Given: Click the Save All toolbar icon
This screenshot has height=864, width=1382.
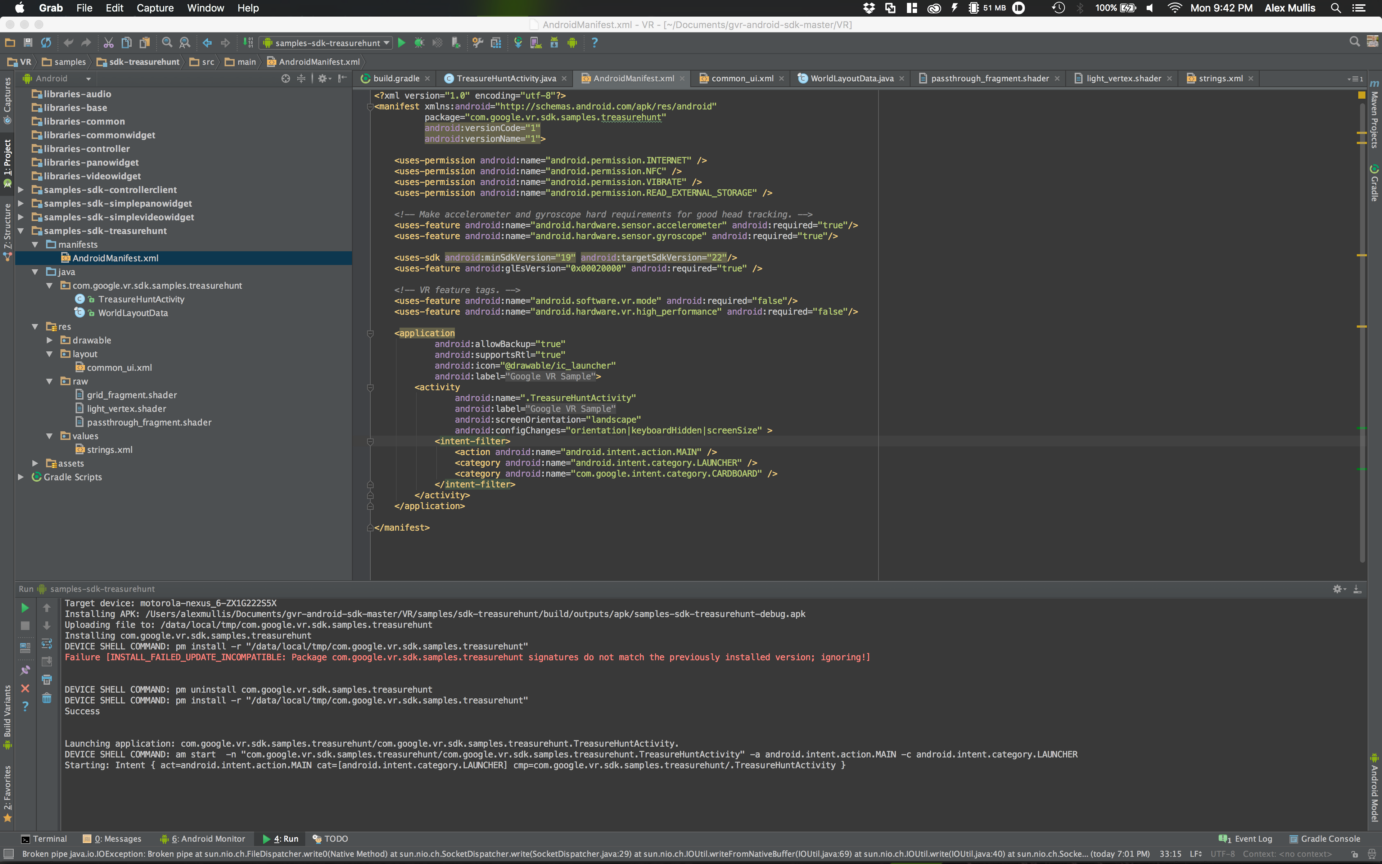Looking at the screenshot, I should [28, 43].
